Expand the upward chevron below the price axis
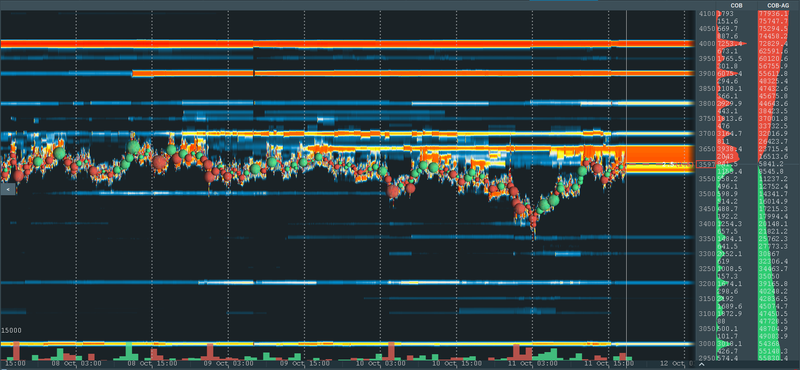This screenshot has width=800, height=370. coord(703,365)
